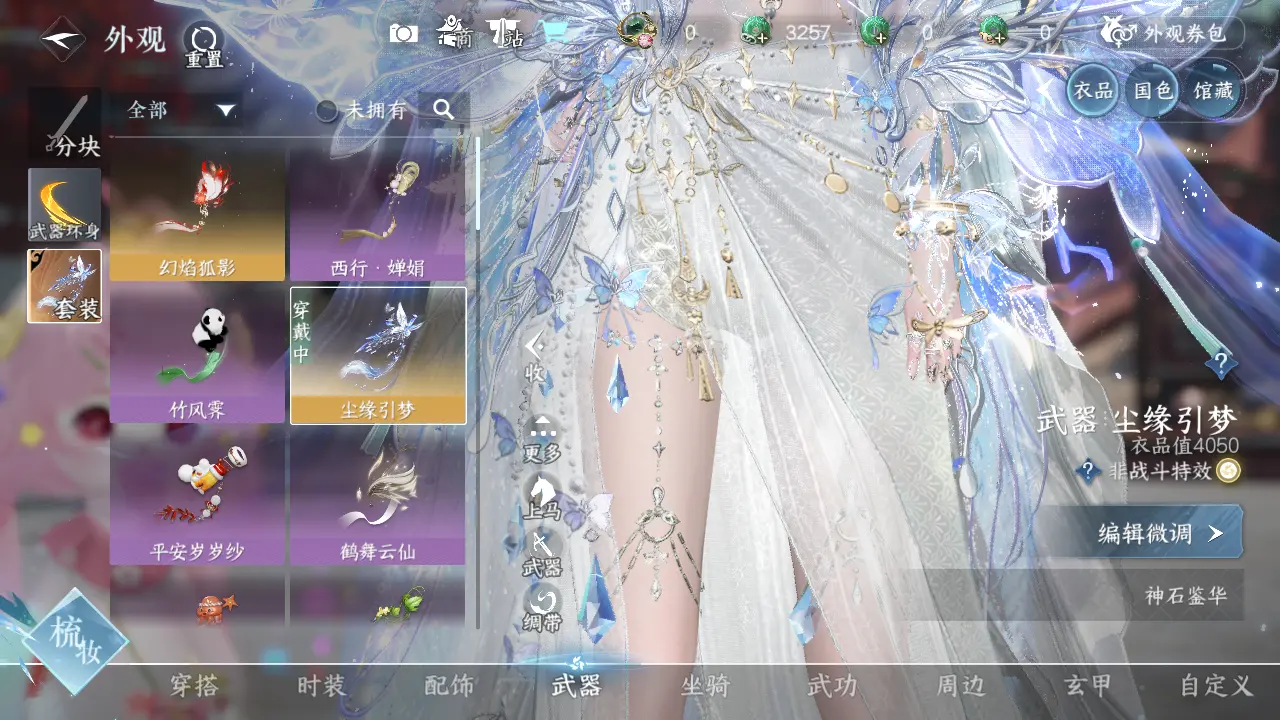The image size is (1280, 720).
Task: Select the 鹤舞云仙 weapon skin
Action: [377, 497]
